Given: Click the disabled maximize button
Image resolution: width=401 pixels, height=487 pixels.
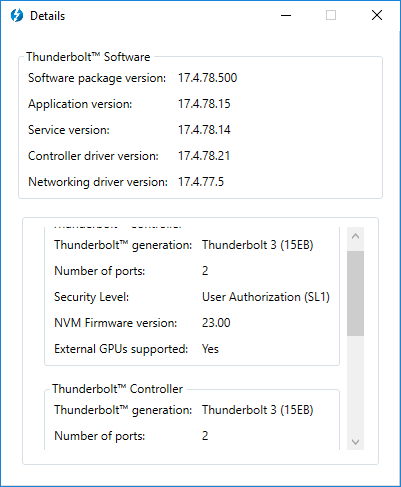Looking at the screenshot, I should [x=331, y=15].
